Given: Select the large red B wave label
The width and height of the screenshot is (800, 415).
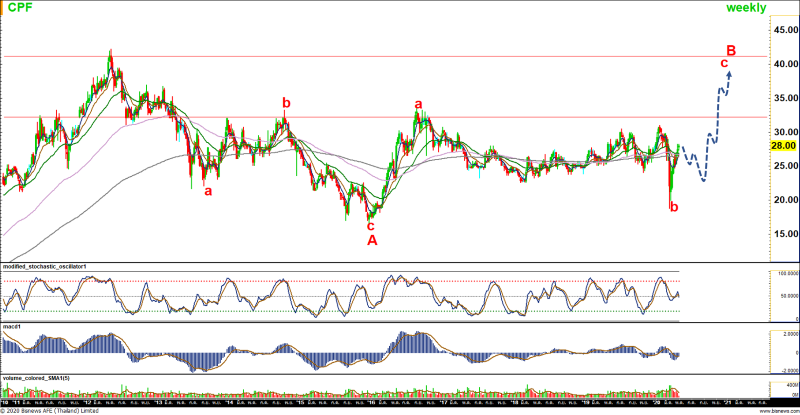Looking at the screenshot, I should (x=731, y=50).
